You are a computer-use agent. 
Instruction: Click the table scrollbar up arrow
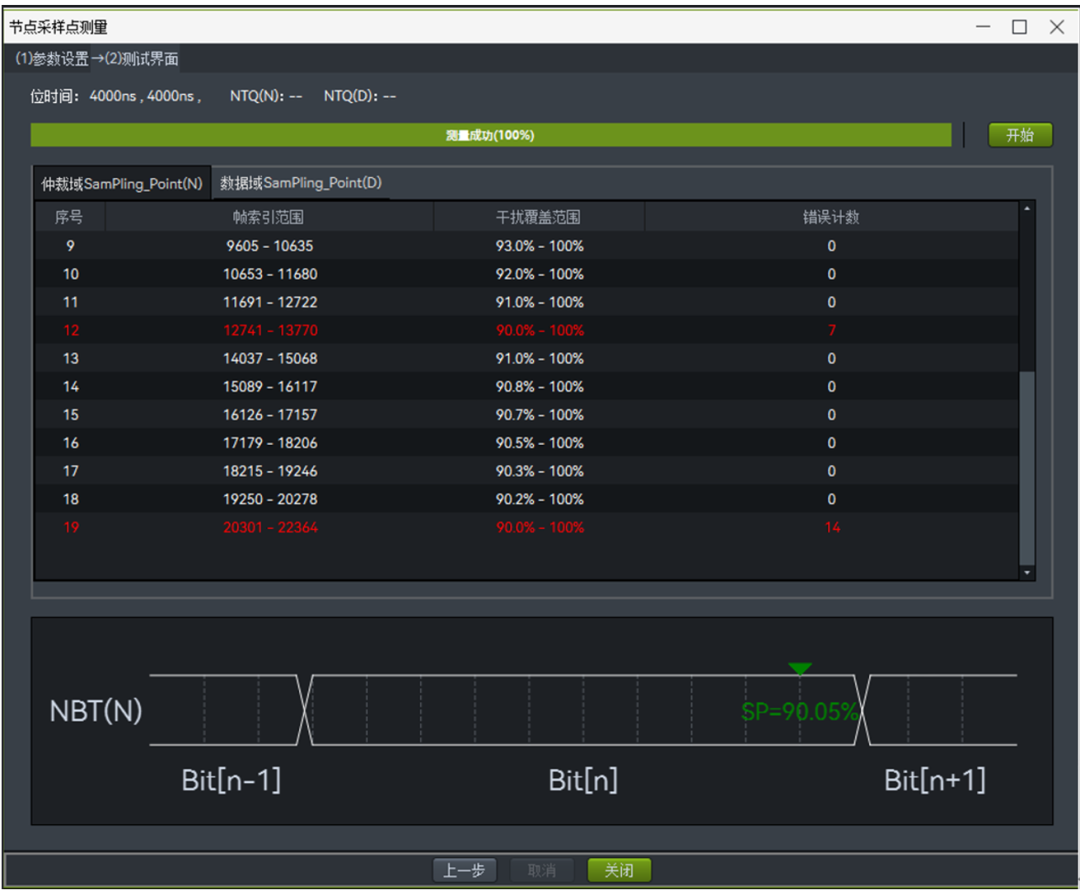tap(1027, 209)
